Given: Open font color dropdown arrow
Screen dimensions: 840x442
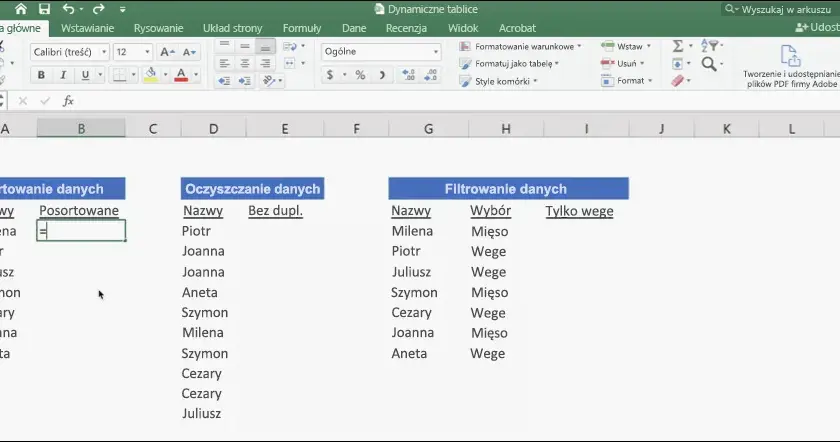Looking at the screenshot, I should click(196, 75).
